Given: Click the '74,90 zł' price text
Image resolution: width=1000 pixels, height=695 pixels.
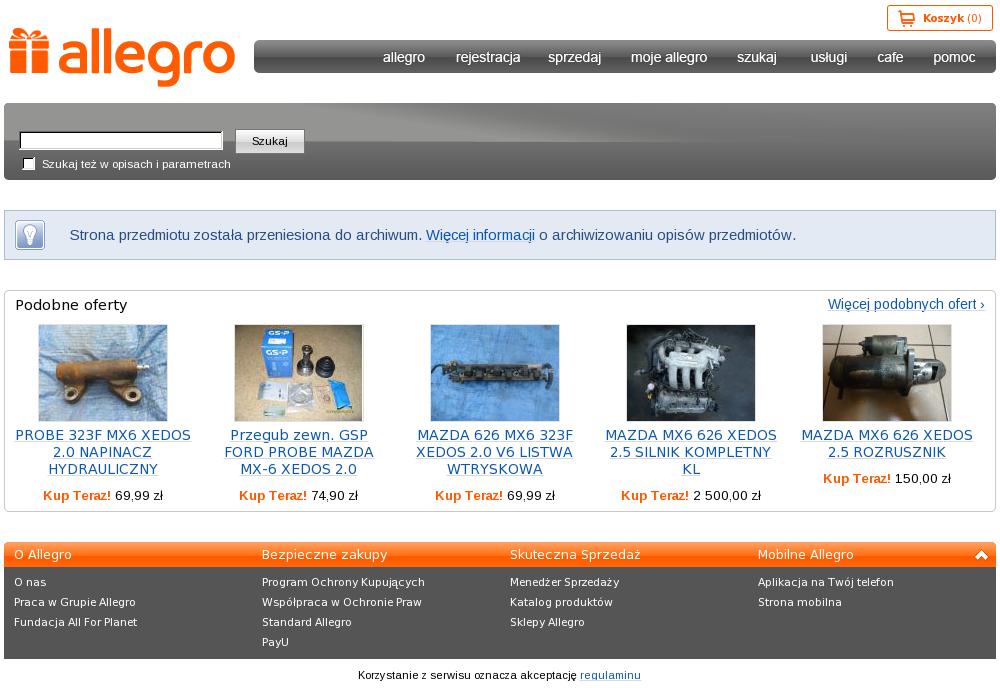Looking at the screenshot, I should click(x=334, y=495).
